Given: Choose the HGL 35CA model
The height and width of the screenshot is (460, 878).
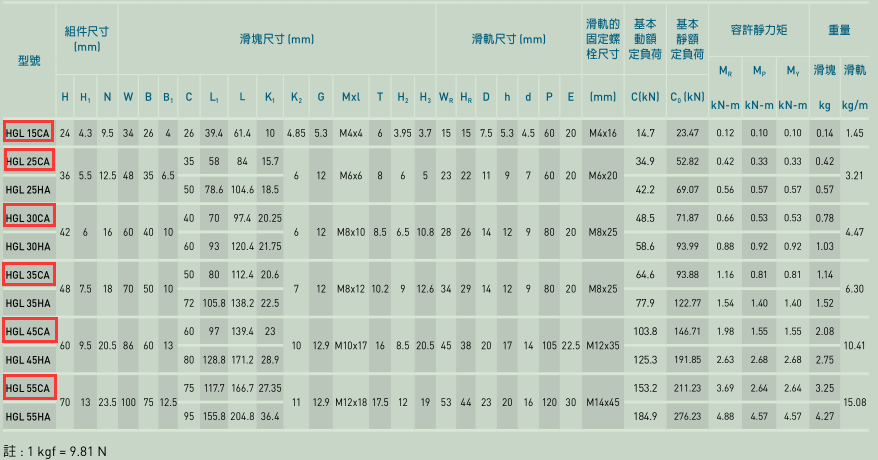Looking at the screenshot, I should pos(27,274).
